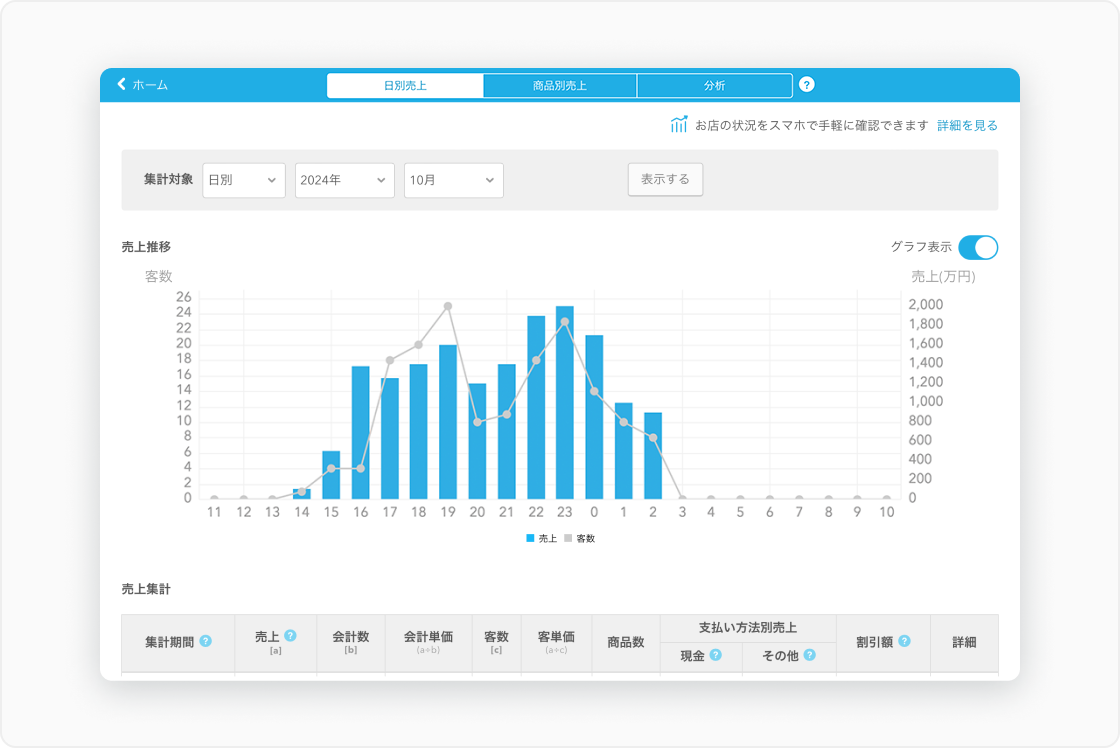Open the help icon next to 割引額
The height and width of the screenshot is (748, 1120).
point(904,641)
